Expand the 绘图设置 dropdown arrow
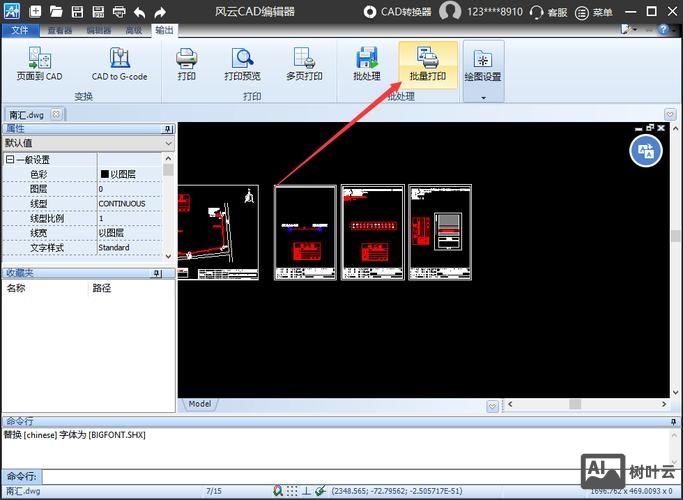Image resolution: width=683 pixels, height=500 pixels. [483, 97]
